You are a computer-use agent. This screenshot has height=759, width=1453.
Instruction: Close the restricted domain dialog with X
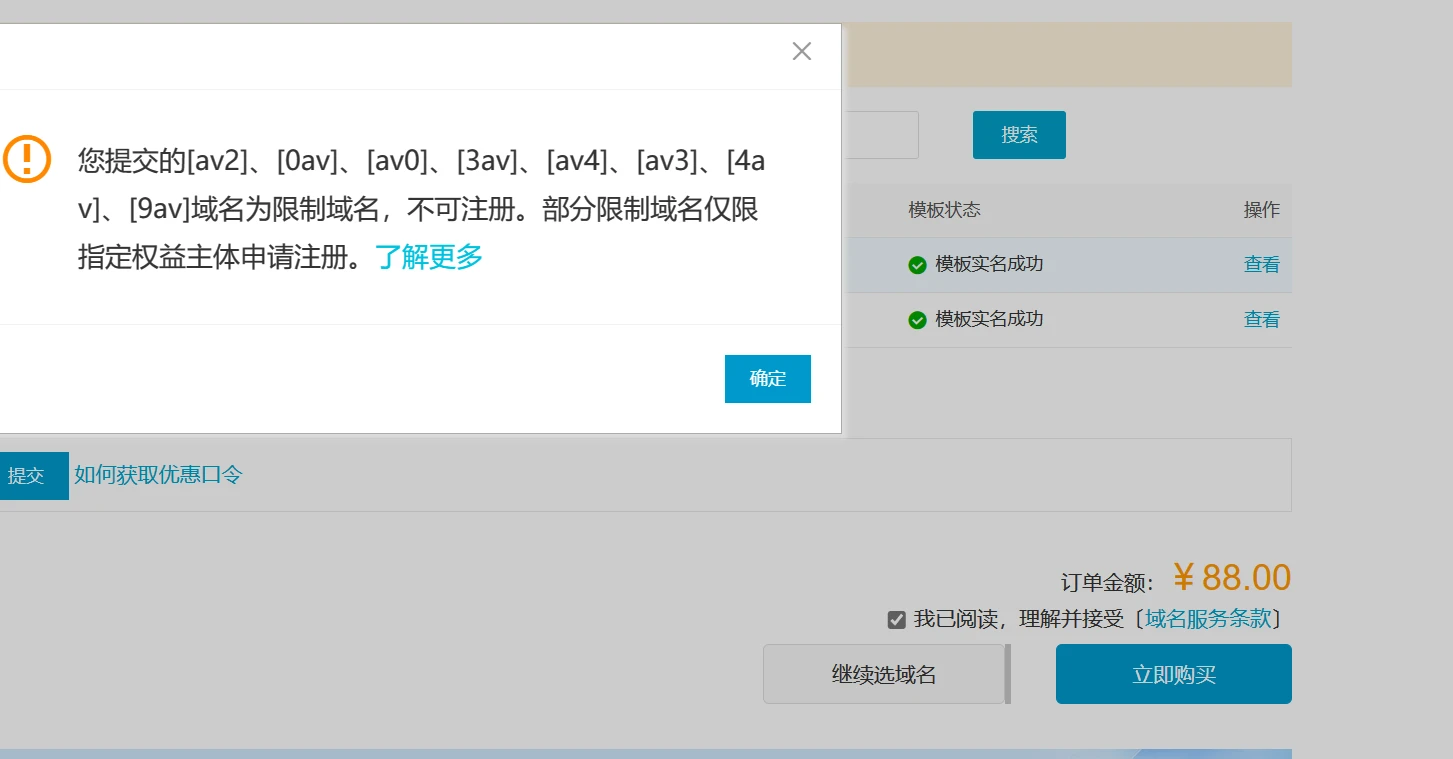pos(801,51)
